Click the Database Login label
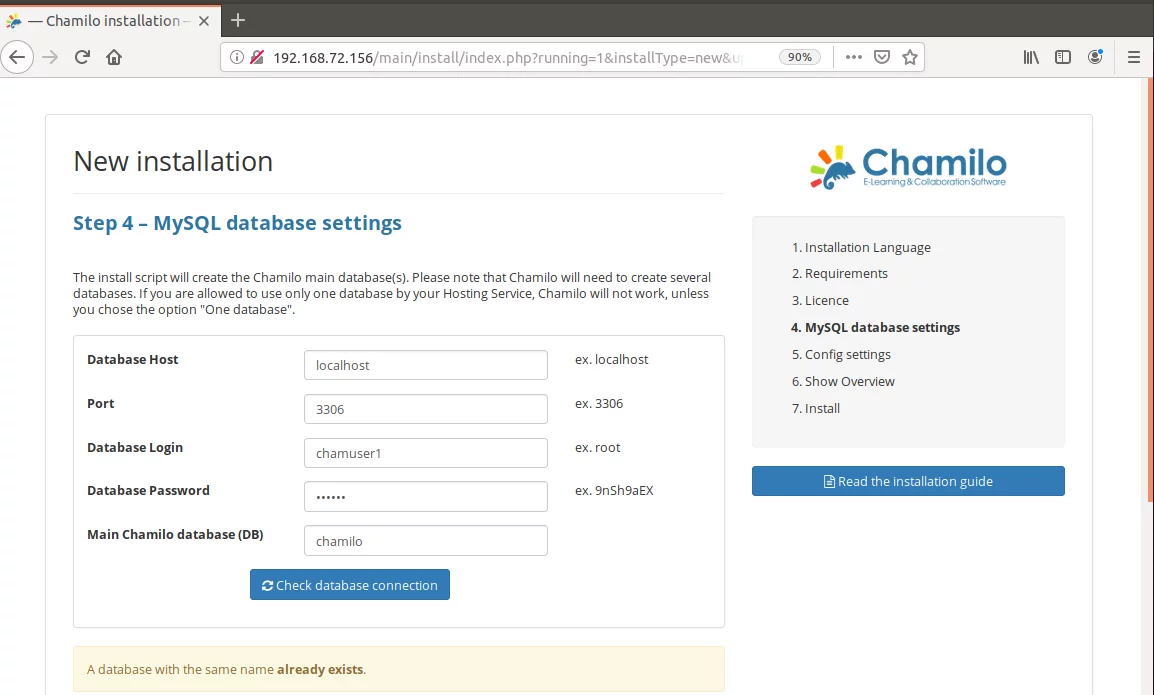Screen dimensions: 1154x695 (x=135, y=448)
